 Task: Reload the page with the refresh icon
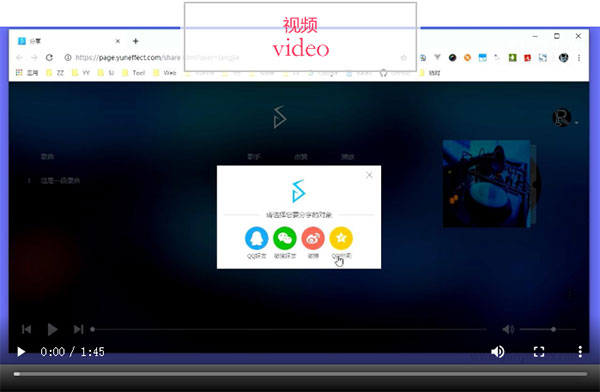pyautogui.click(x=49, y=57)
